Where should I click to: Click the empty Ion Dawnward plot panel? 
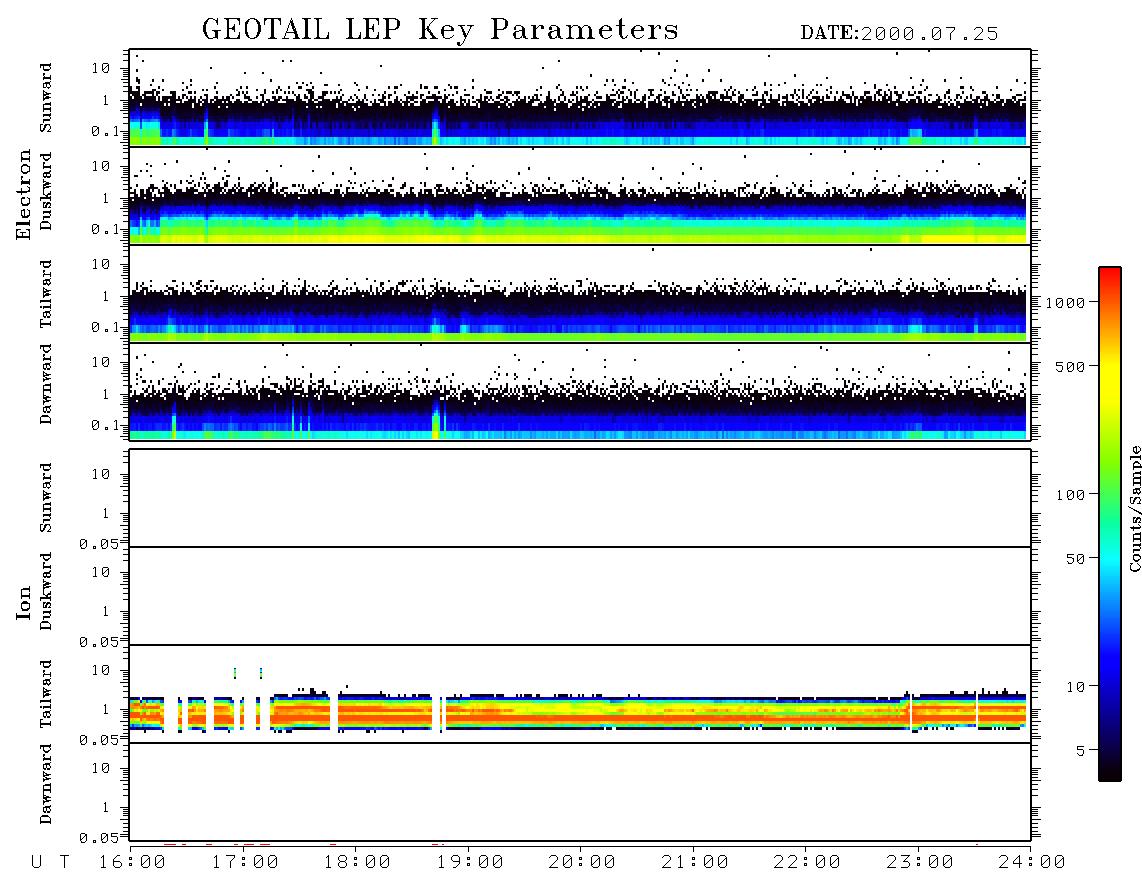click(580, 792)
